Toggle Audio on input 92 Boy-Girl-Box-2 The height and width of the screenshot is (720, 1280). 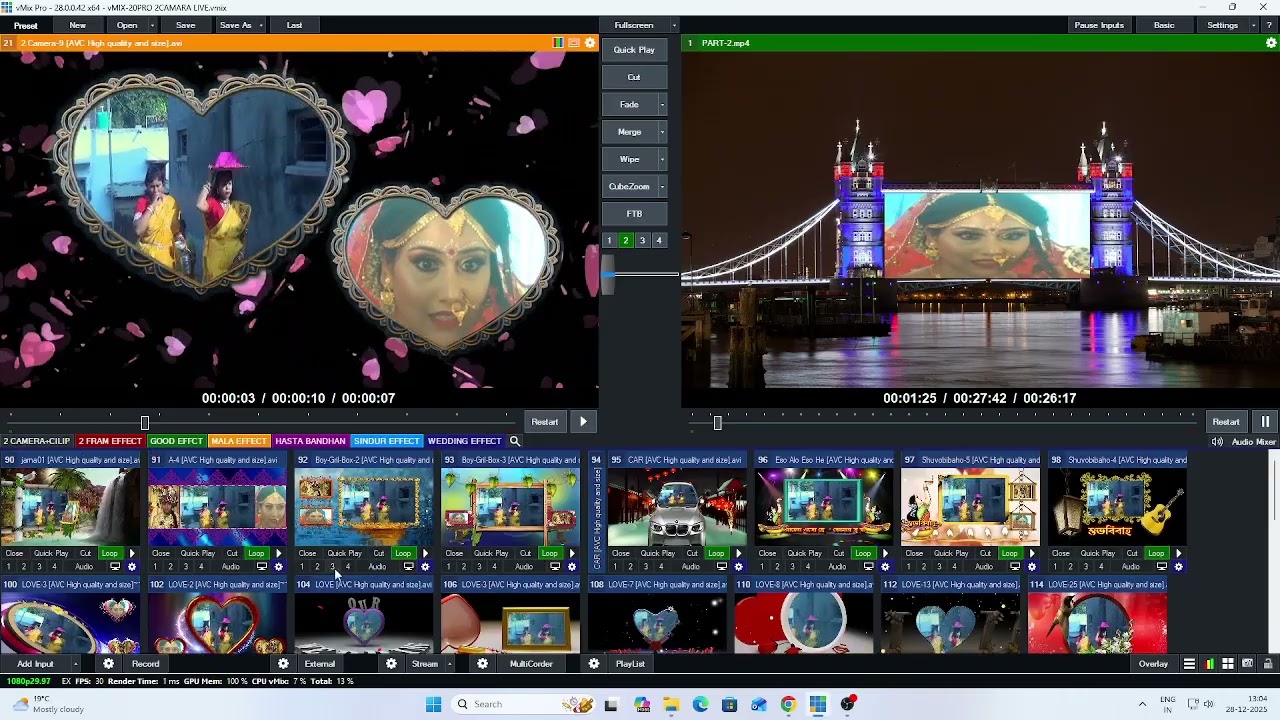tap(377, 567)
